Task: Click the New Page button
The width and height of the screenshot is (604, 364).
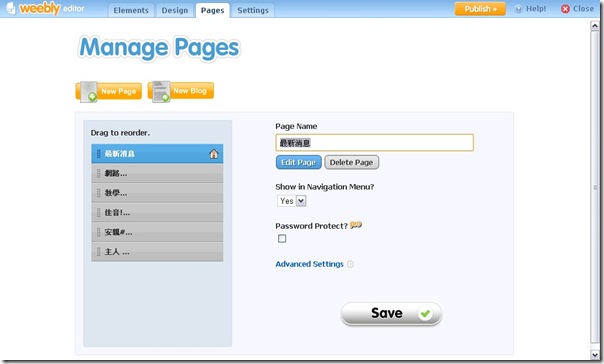Action: 109,91
